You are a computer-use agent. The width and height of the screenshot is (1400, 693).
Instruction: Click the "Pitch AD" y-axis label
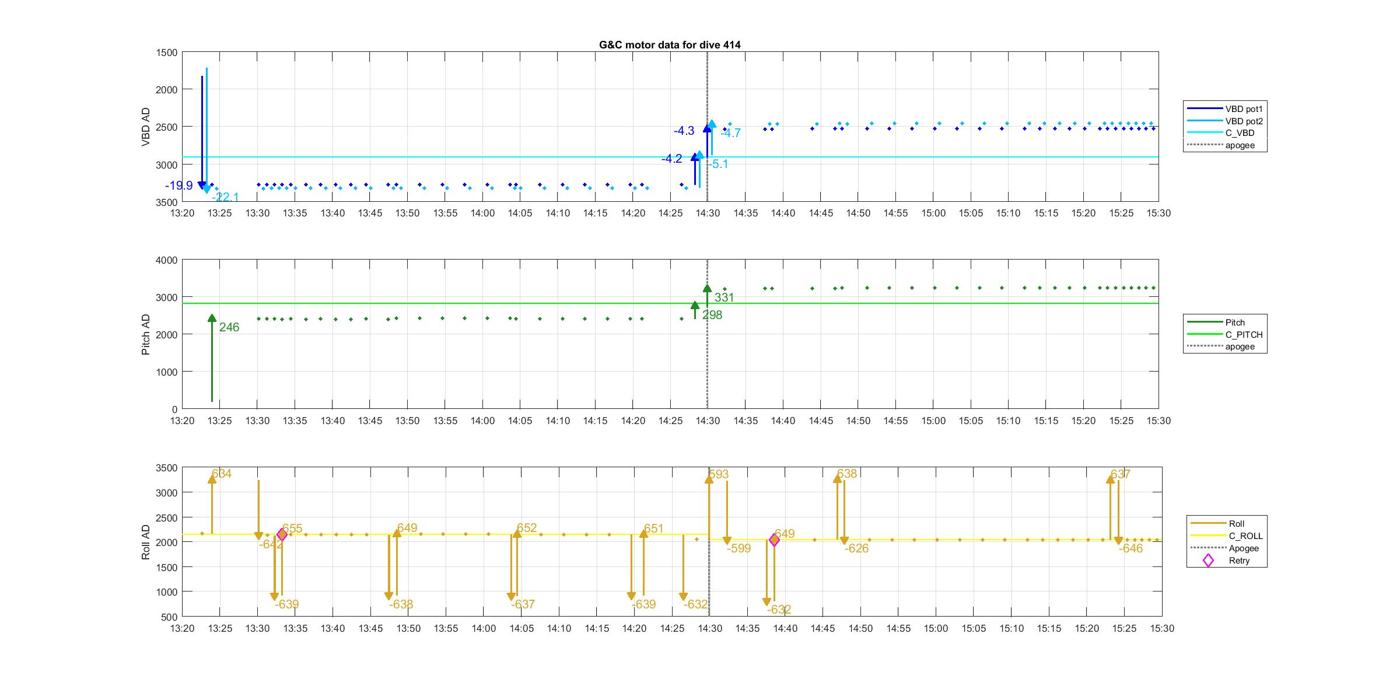point(146,334)
